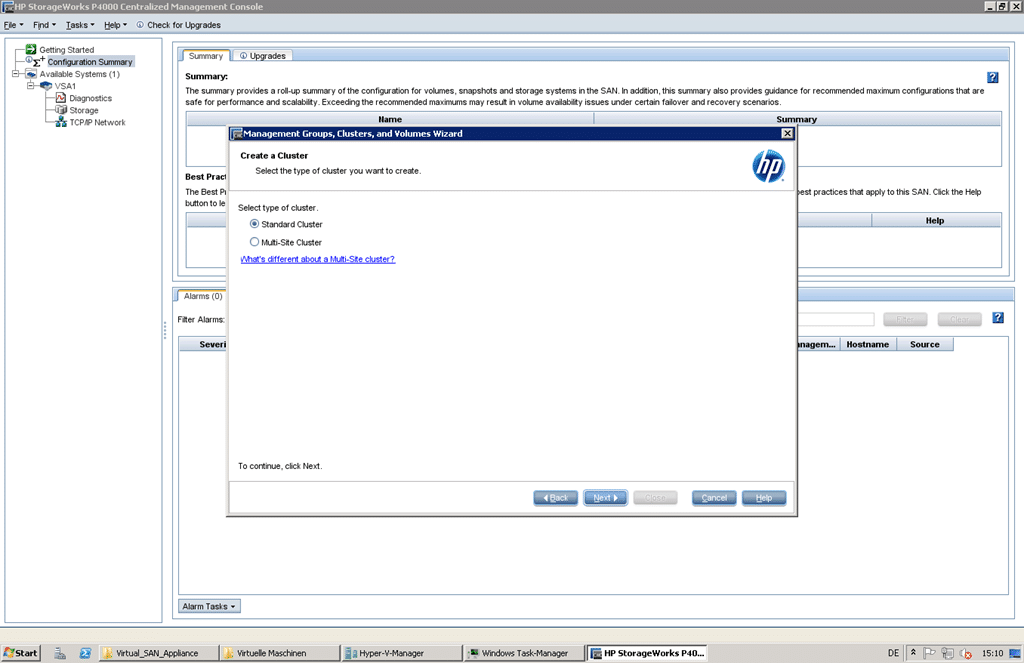Click the Getting Started arrow icon
The image size is (1024, 663).
click(x=31, y=50)
